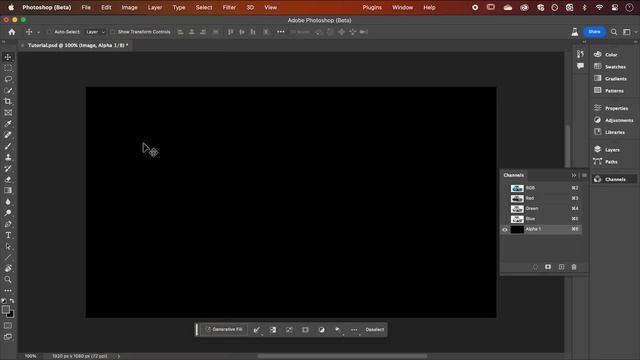Open more options in contextual task bar

[x=354, y=329]
